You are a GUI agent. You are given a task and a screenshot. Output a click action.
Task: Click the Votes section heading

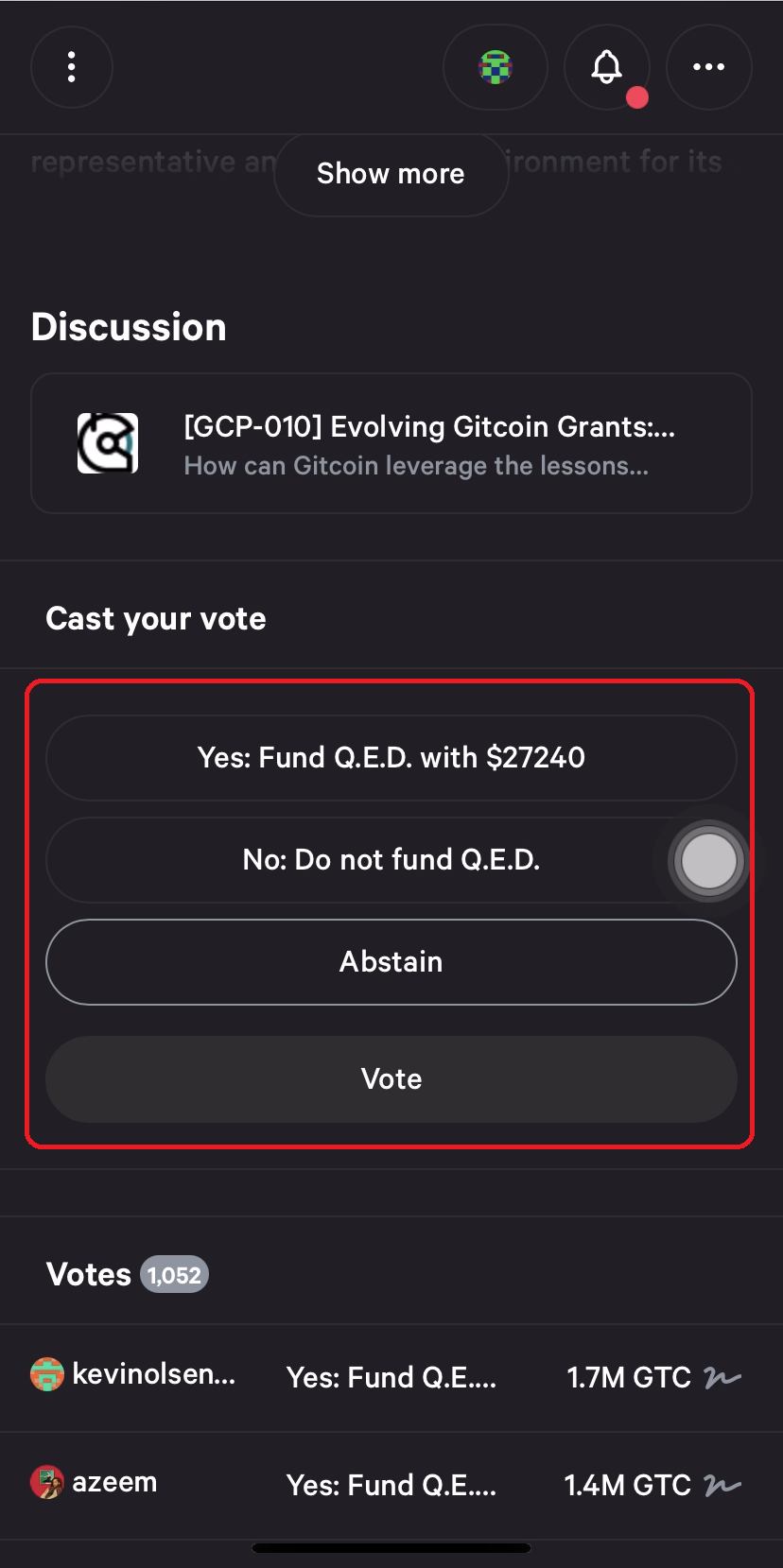(x=89, y=1275)
